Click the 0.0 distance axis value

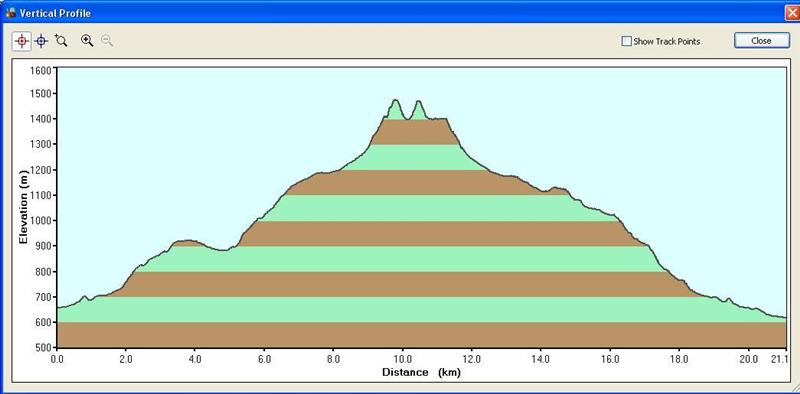57,359
